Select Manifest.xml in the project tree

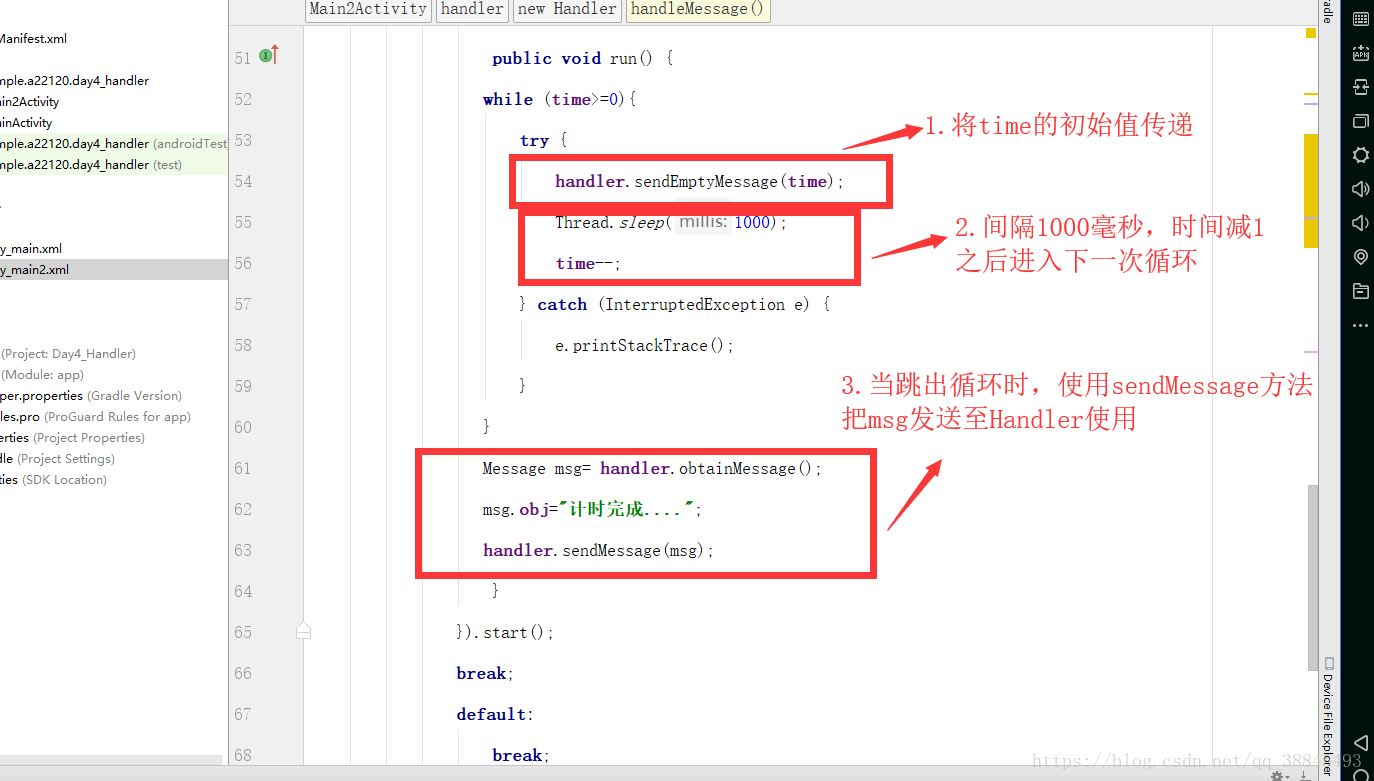[34, 38]
